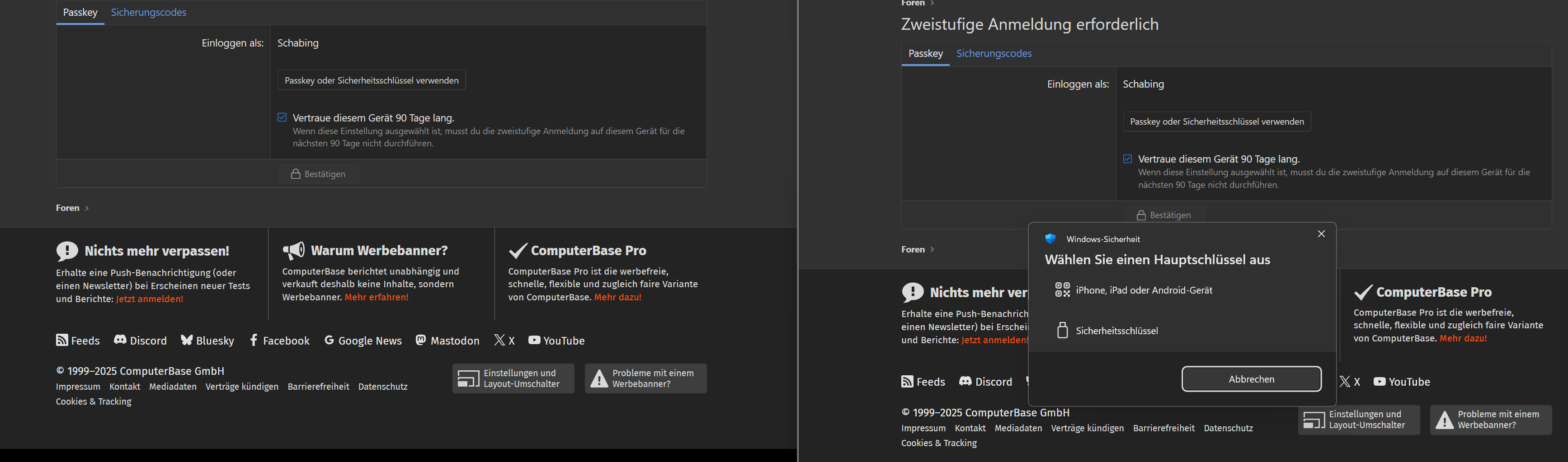Open 'Cookies & Tracking' link in left window

point(94,402)
